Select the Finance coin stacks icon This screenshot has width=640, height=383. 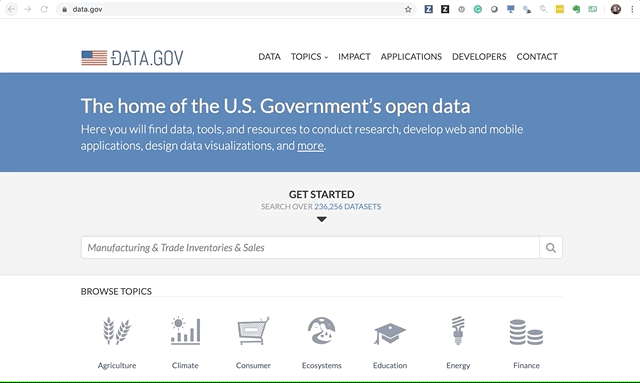526,332
